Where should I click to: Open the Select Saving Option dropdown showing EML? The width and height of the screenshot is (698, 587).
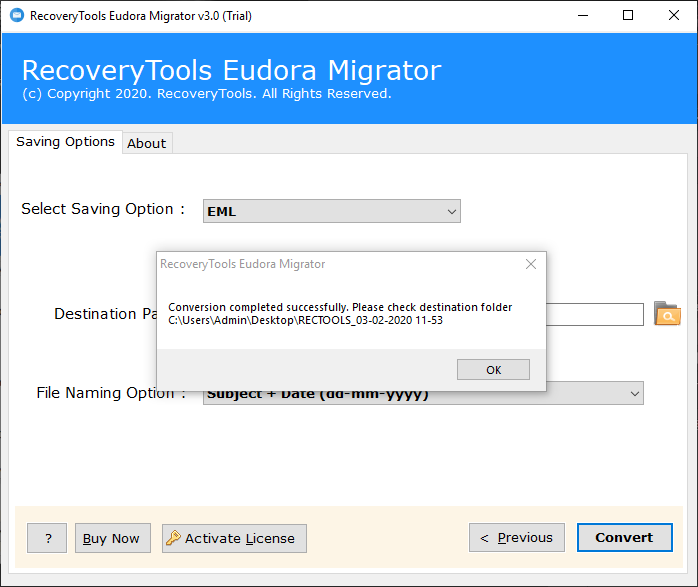click(332, 211)
